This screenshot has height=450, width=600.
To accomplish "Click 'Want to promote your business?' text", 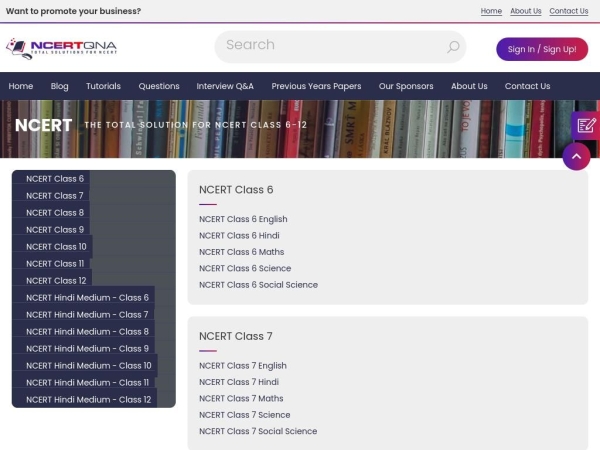I will tap(73, 11).
